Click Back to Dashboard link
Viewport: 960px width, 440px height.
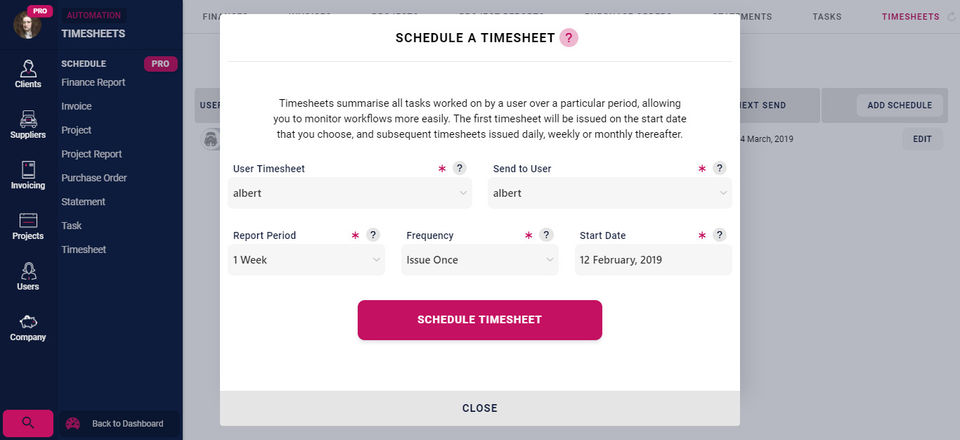point(119,423)
